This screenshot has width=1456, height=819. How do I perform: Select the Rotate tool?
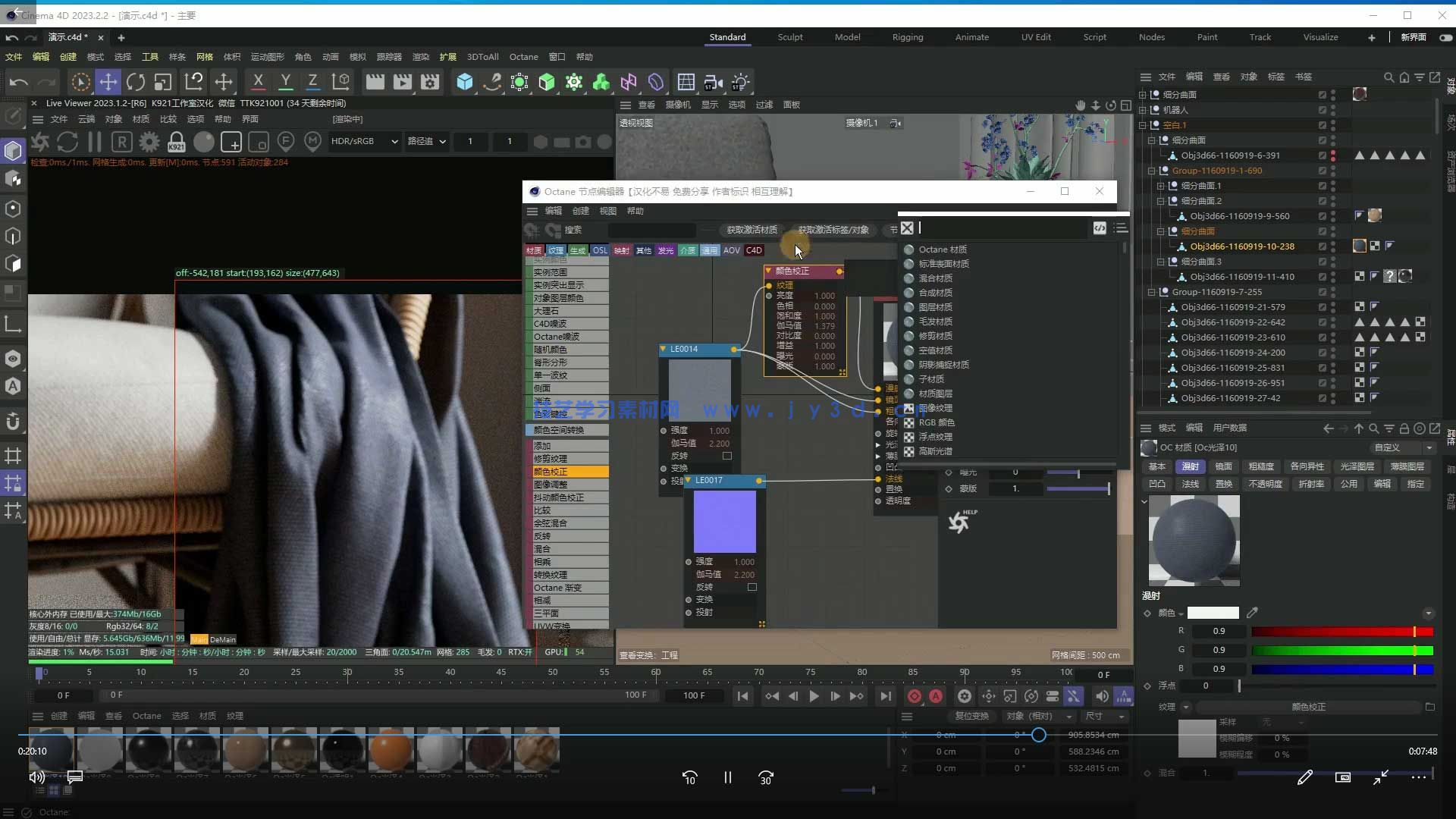coord(136,82)
